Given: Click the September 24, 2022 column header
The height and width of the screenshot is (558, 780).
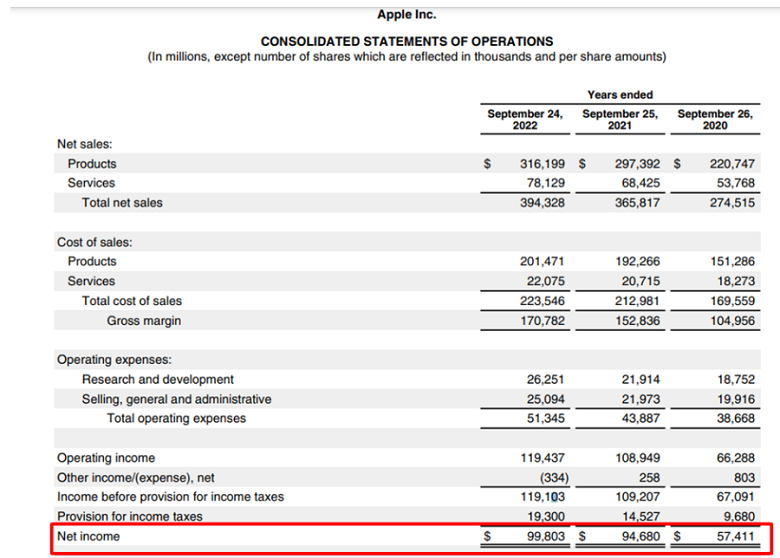Looking at the screenshot, I should [525, 120].
